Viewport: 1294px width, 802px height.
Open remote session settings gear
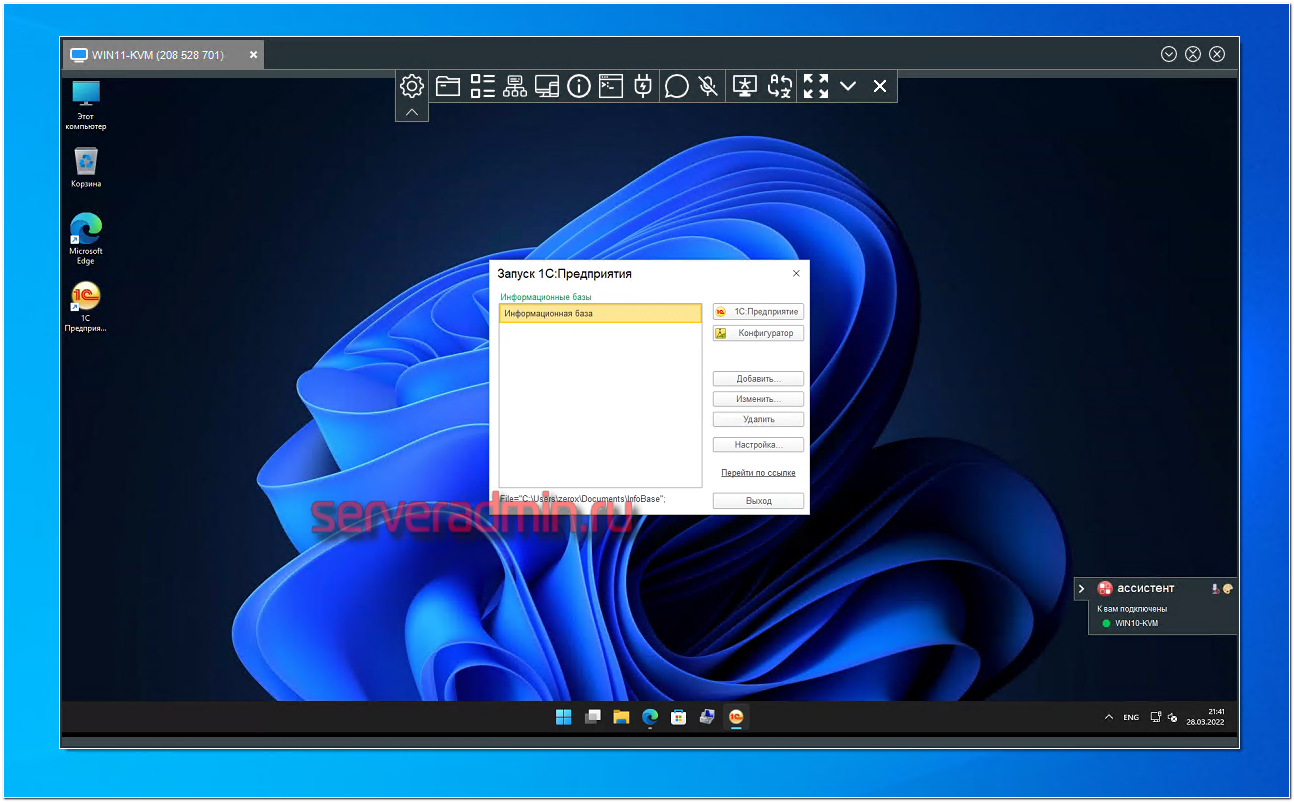[412, 86]
